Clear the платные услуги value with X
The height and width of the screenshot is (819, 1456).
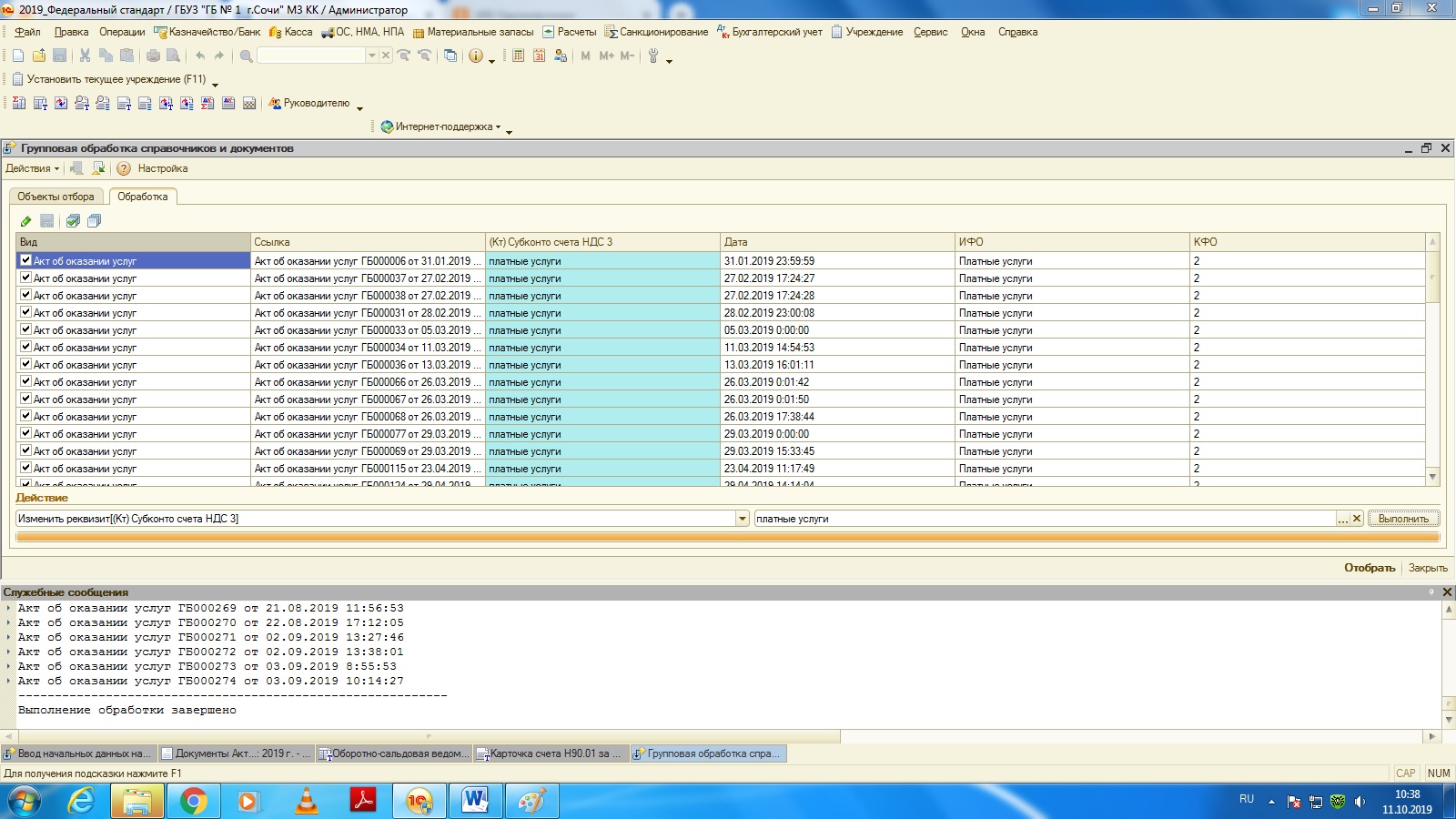(x=1357, y=519)
